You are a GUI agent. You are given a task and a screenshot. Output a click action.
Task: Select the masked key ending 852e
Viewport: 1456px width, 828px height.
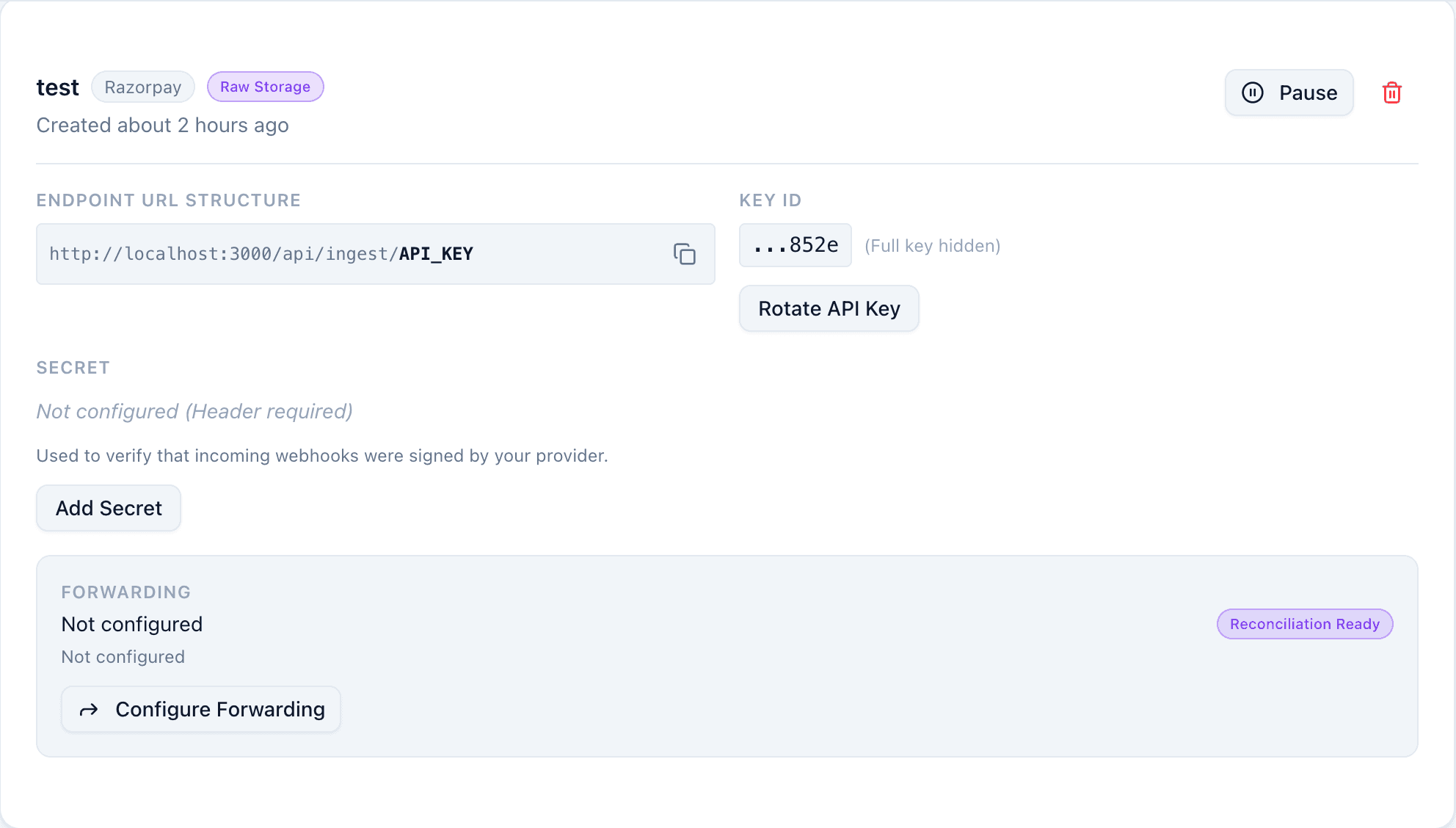(x=796, y=246)
